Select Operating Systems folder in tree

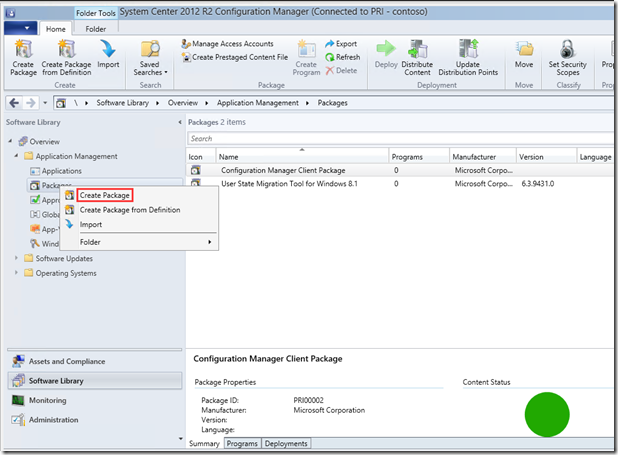tap(60, 273)
